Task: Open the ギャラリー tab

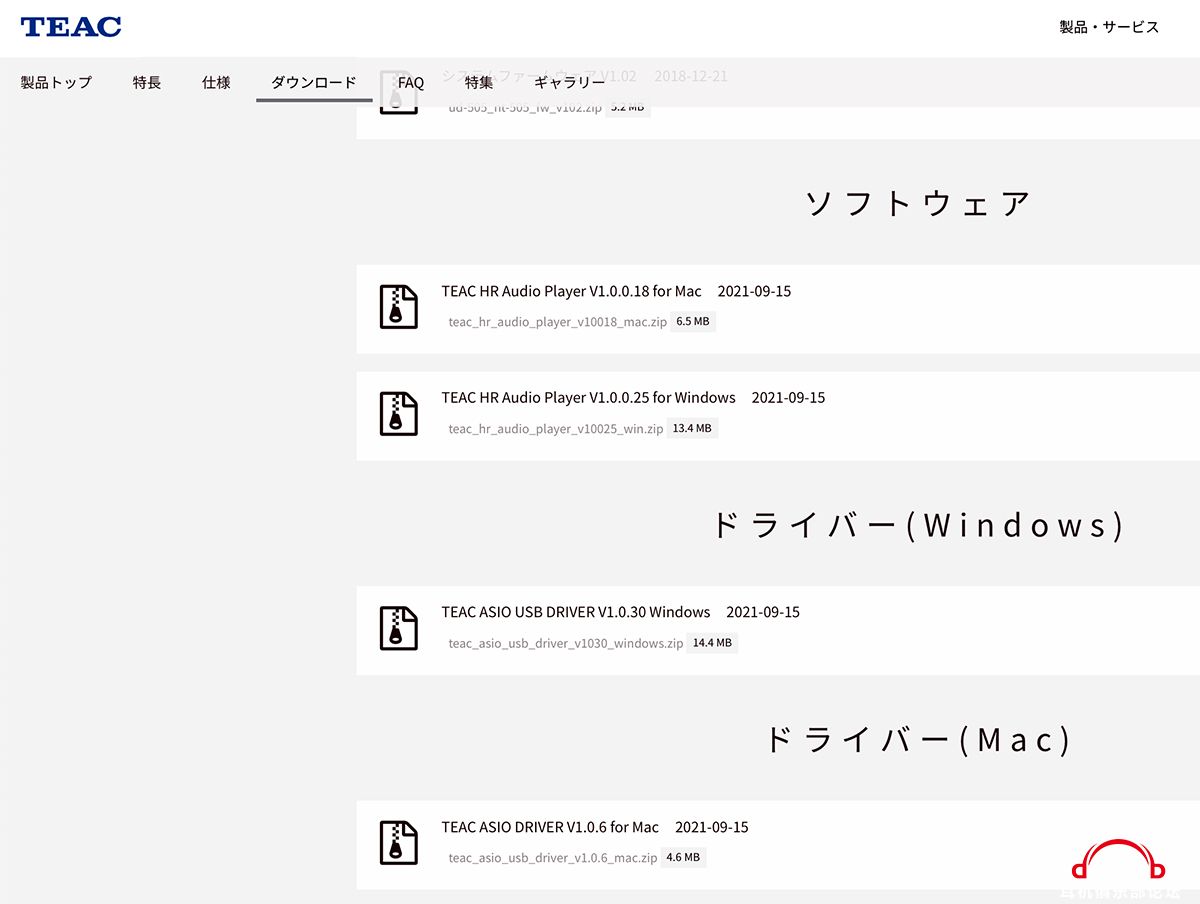Action: click(570, 82)
